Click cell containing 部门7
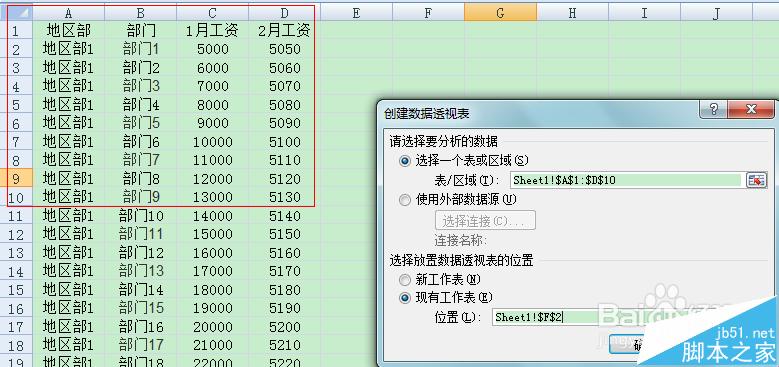Viewport: 779px width, 367px height. click(141, 160)
